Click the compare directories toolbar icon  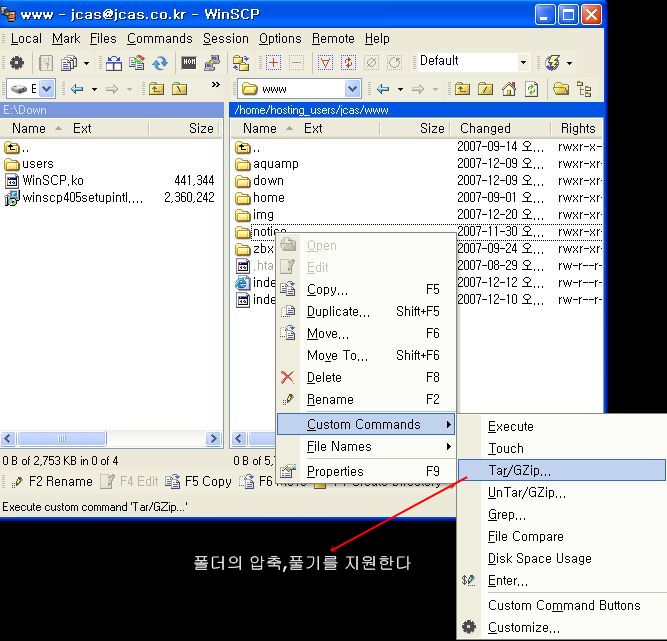click(114, 63)
